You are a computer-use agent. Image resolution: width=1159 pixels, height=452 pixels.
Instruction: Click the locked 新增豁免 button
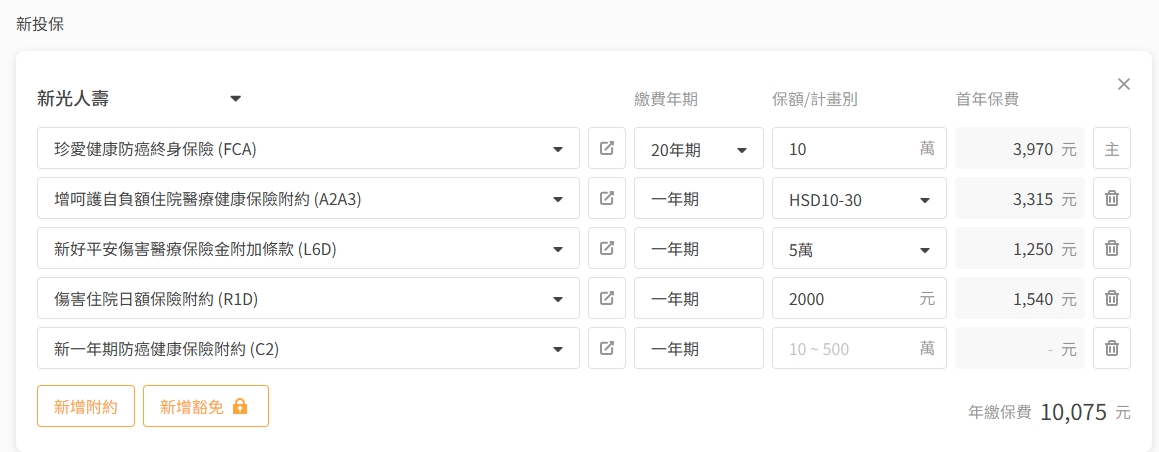point(205,406)
